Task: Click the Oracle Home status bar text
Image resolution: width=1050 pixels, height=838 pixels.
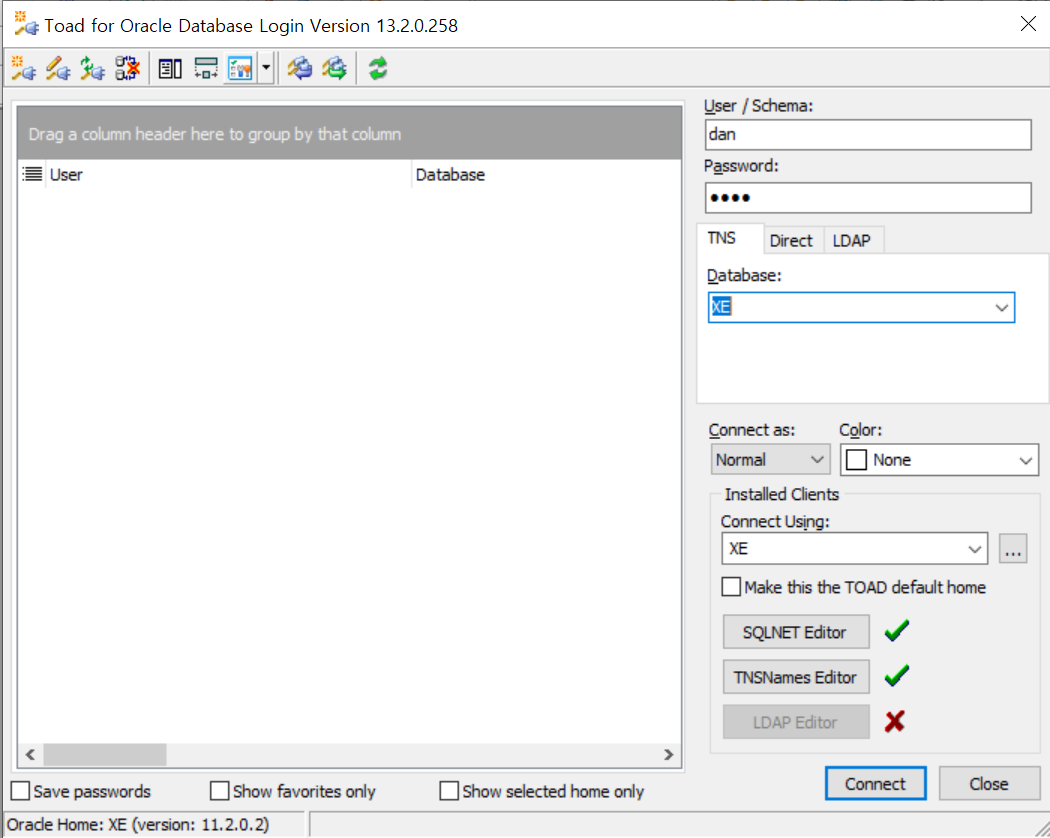Action: pyautogui.click(x=138, y=825)
